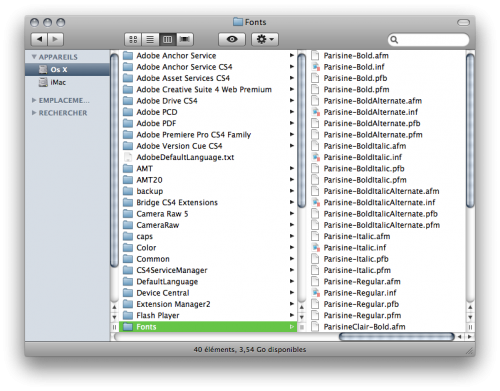Click the Adobe Creative Suite 4 Web Premium folder icon
The image size is (500, 391).
click(x=128, y=90)
